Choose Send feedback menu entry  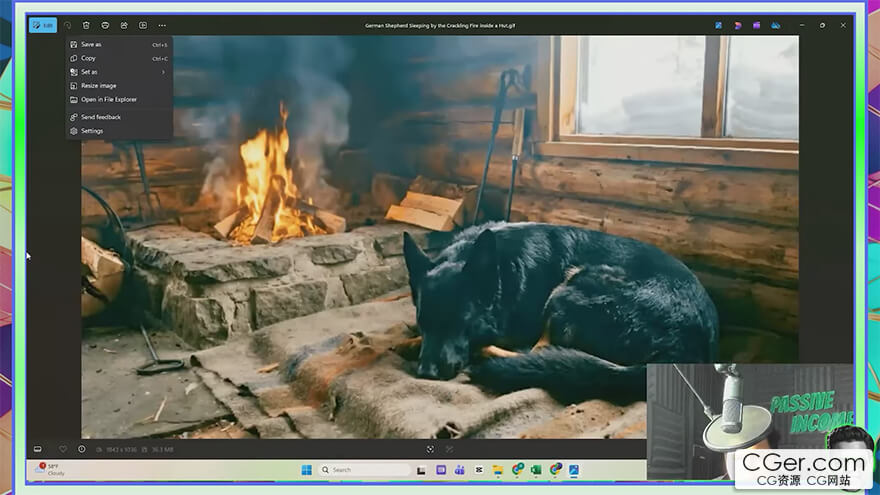coord(119,117)
